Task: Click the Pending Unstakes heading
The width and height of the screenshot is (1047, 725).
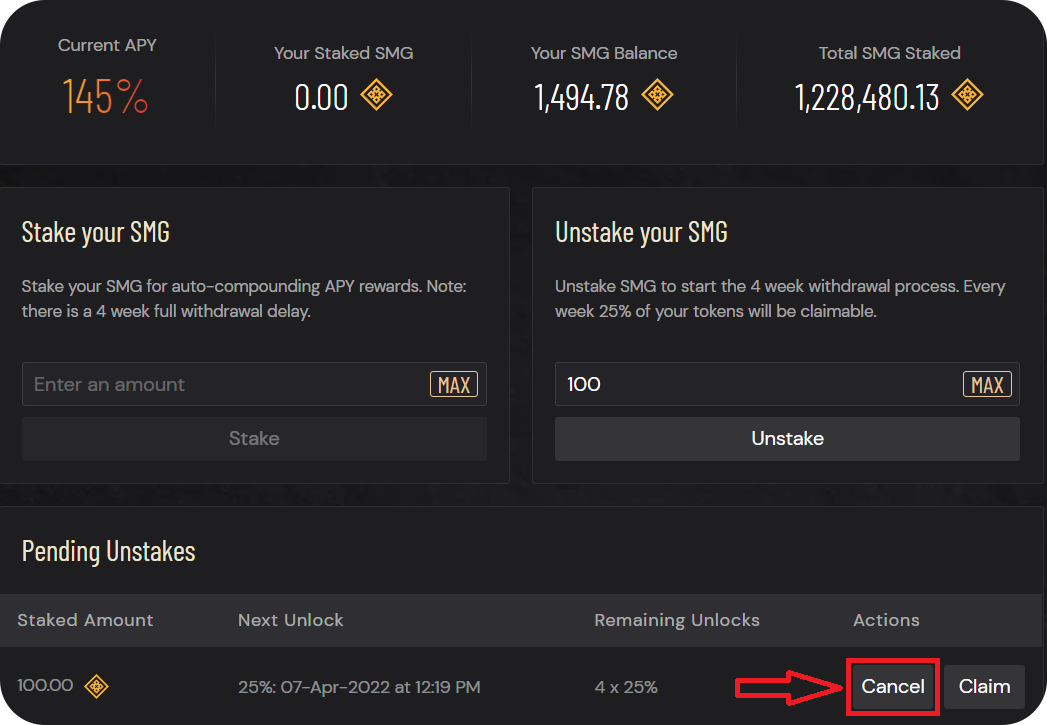Action: 109,552
